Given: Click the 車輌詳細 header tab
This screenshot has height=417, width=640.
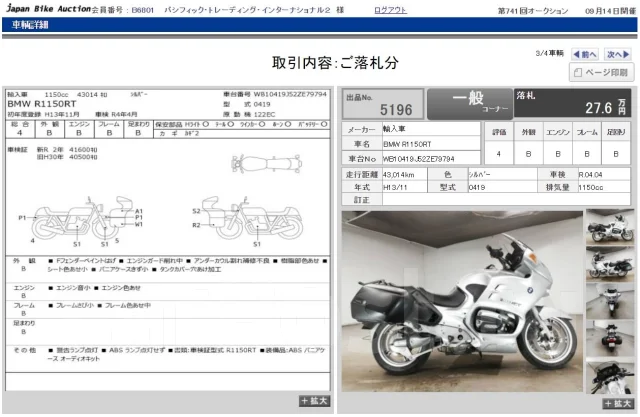Looking at the screenshot, I should pyautogui.click(x=30, y=25).
